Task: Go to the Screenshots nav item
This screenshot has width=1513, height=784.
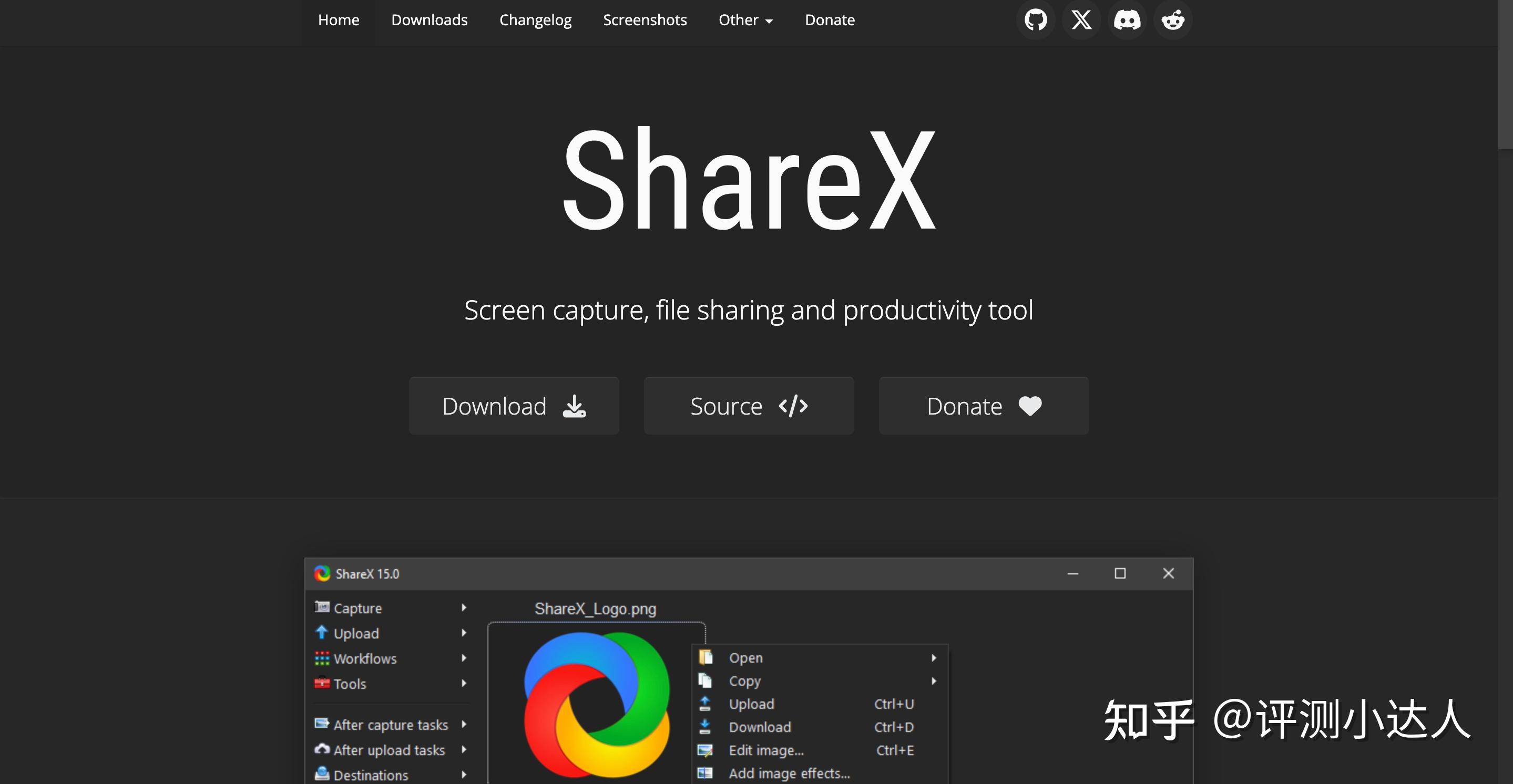Action: (645, 20)
